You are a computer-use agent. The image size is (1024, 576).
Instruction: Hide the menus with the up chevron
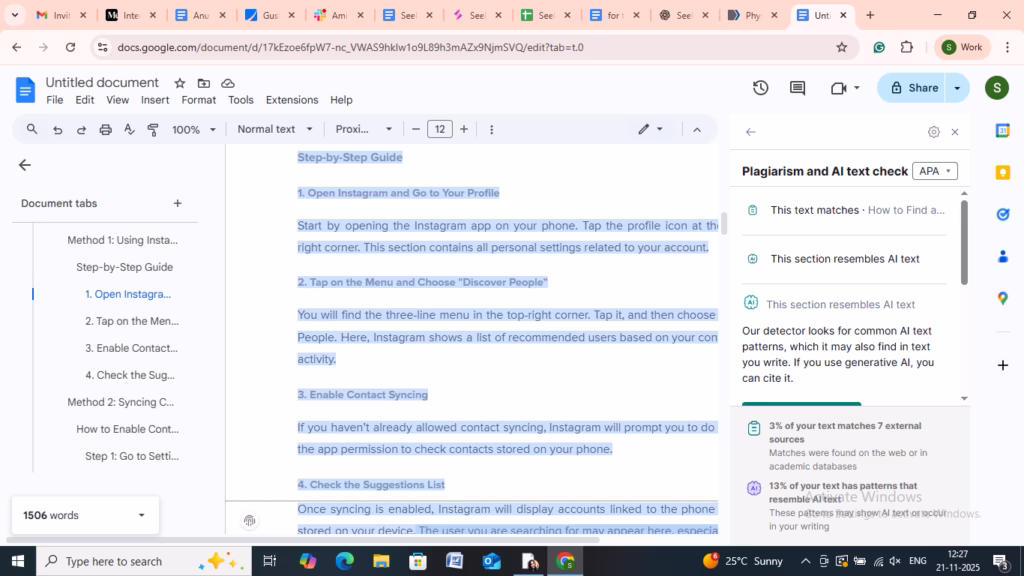click(697, 129)
